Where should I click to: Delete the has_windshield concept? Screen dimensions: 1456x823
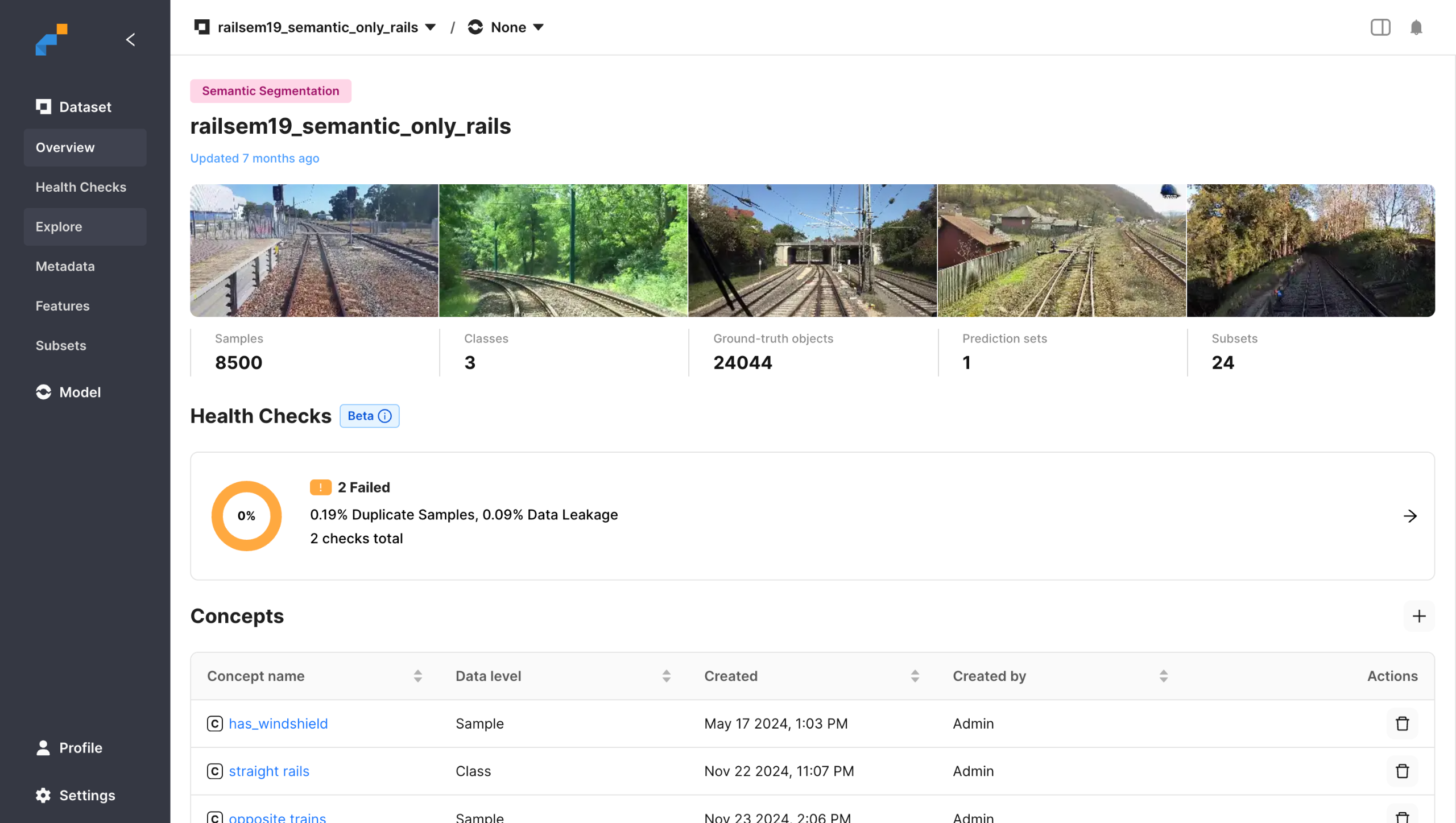click(1402, 723)
